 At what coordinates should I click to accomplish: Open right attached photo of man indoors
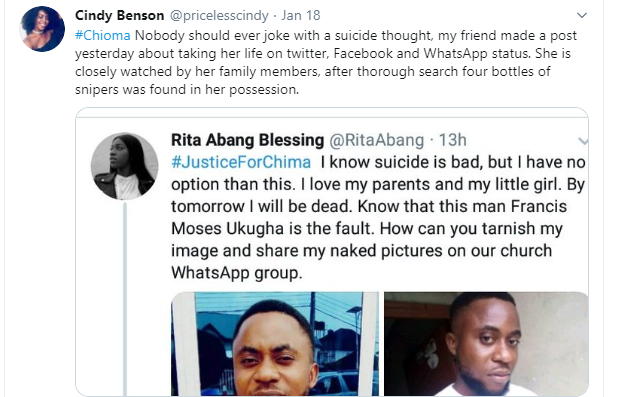tap(486, 344)
